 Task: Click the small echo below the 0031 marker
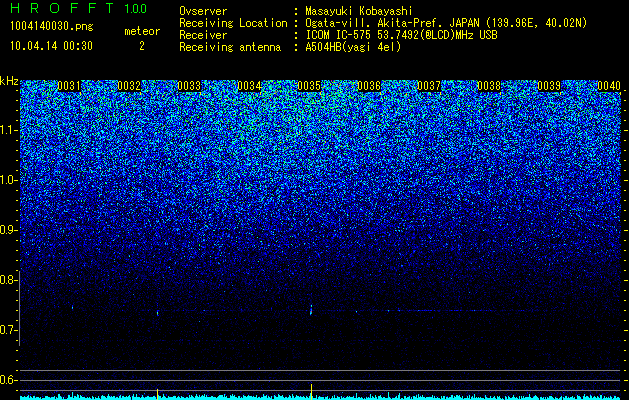[72, 308]
